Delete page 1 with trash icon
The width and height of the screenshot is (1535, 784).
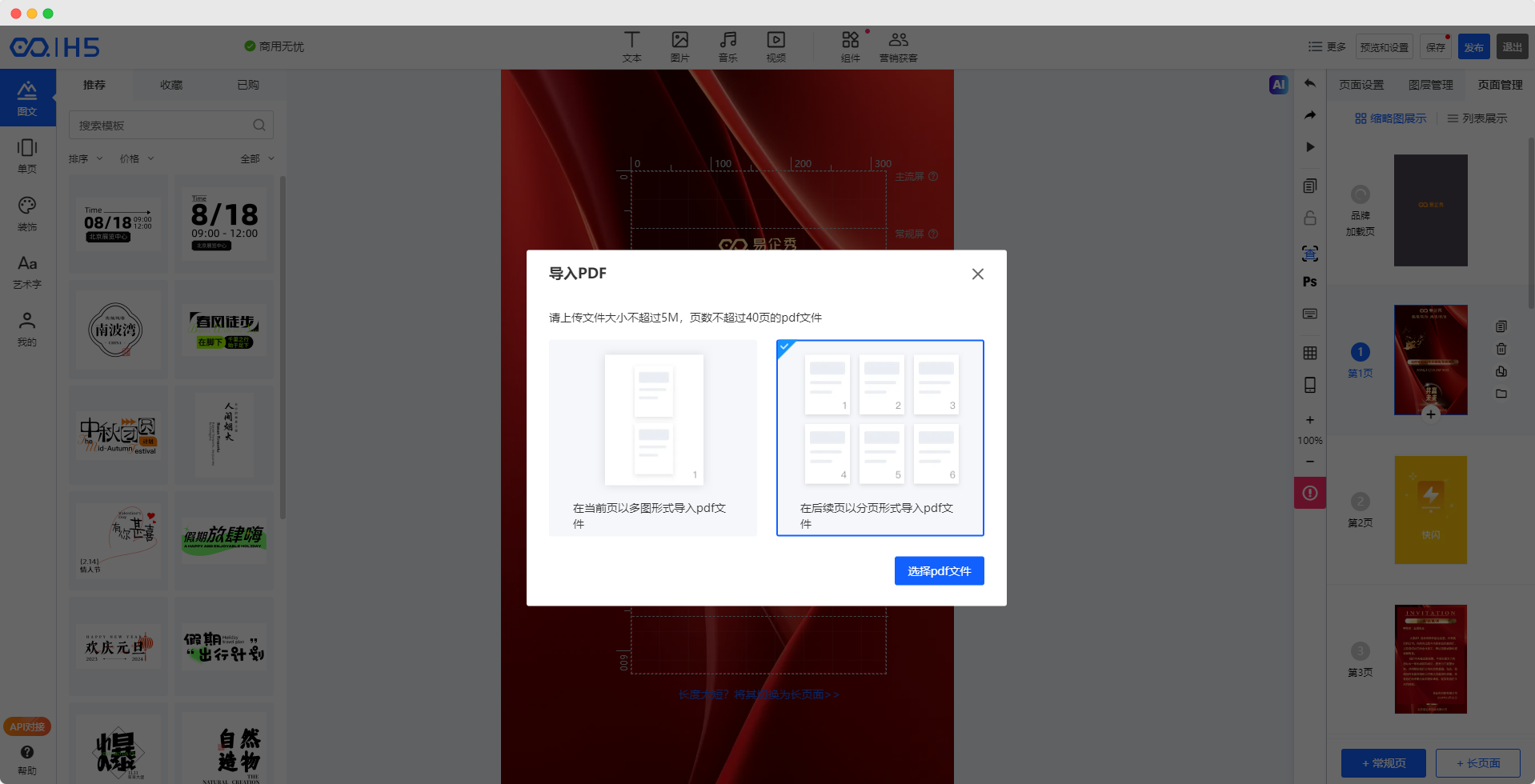[x=1501, y=349]
